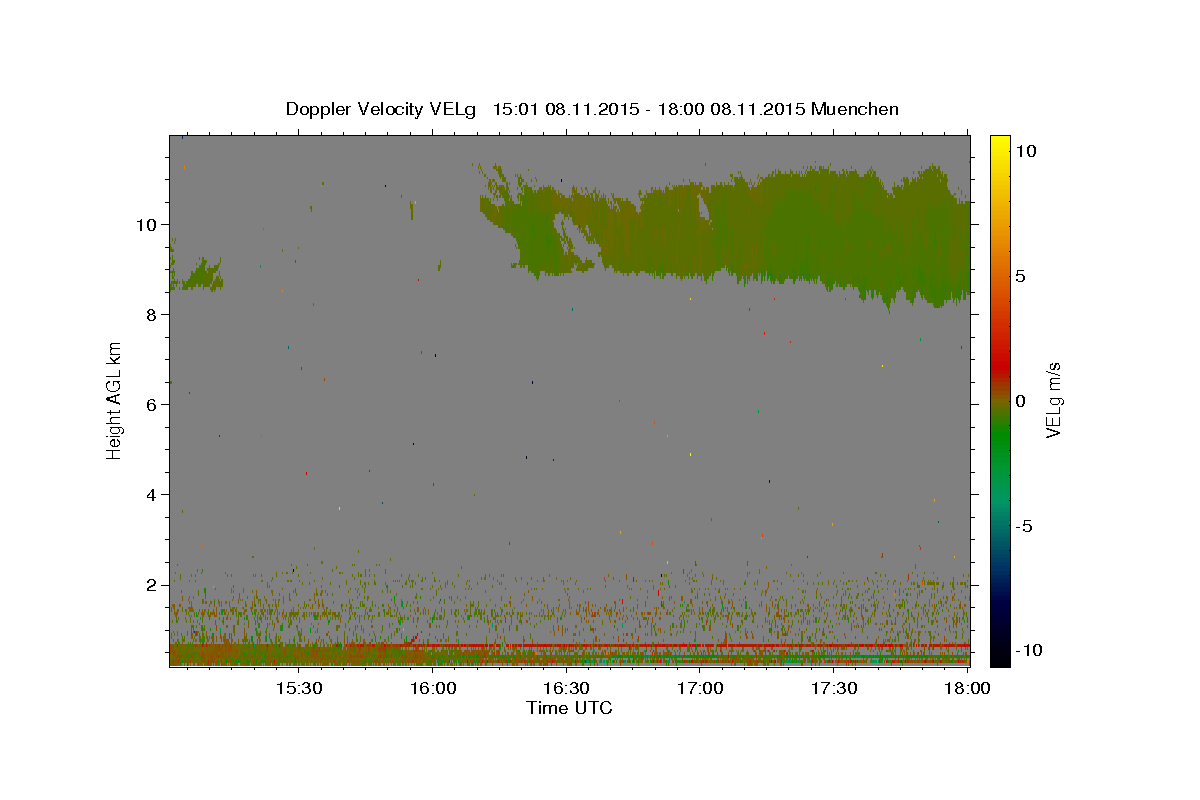Click the colorbar value label 5
This screenshot has height=800, width=1200.
(x=1020, y=276)
